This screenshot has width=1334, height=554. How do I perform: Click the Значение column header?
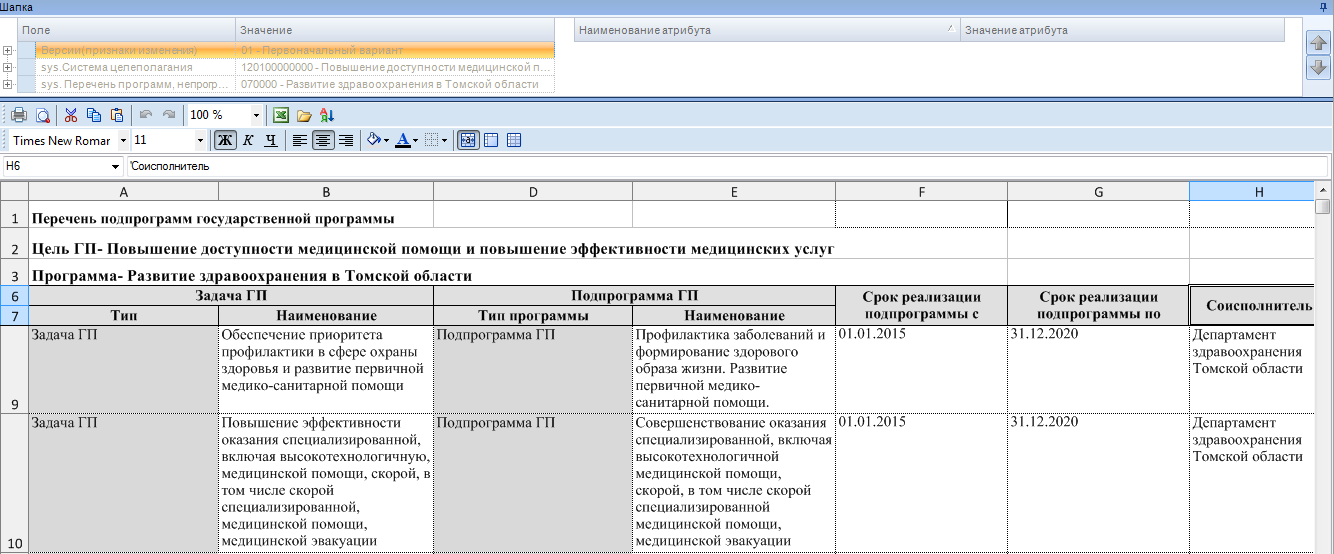394,30
